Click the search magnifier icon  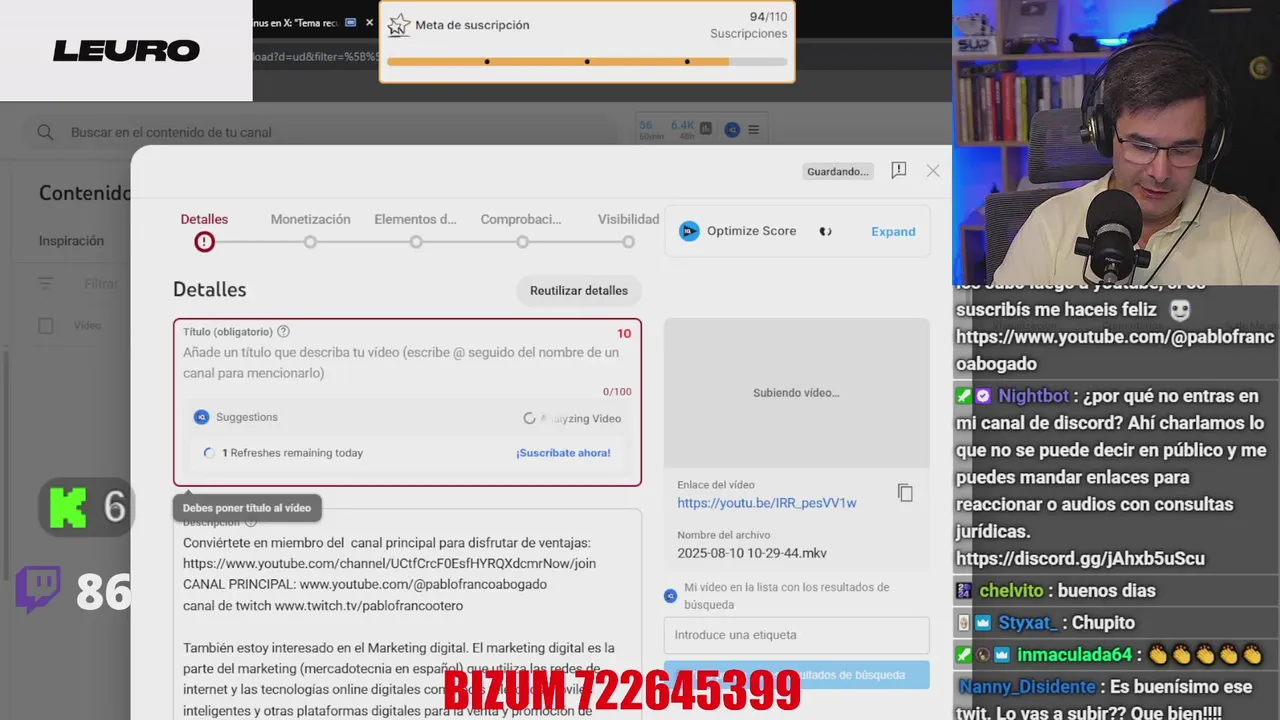[45, 132]
